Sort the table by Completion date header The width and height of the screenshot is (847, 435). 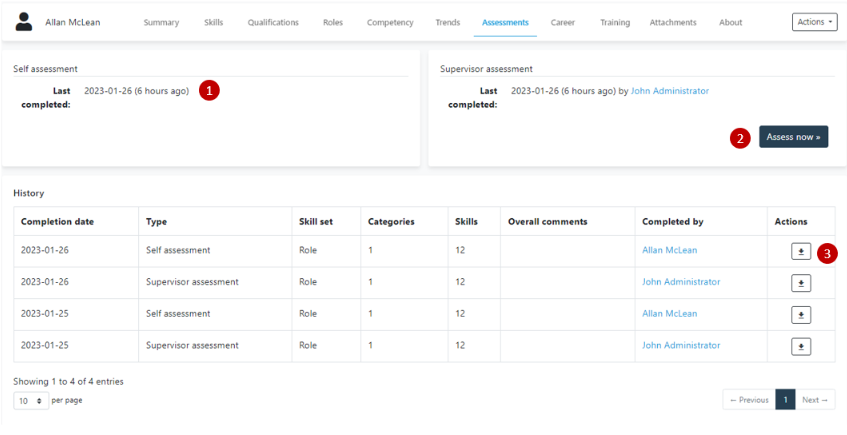57,221
